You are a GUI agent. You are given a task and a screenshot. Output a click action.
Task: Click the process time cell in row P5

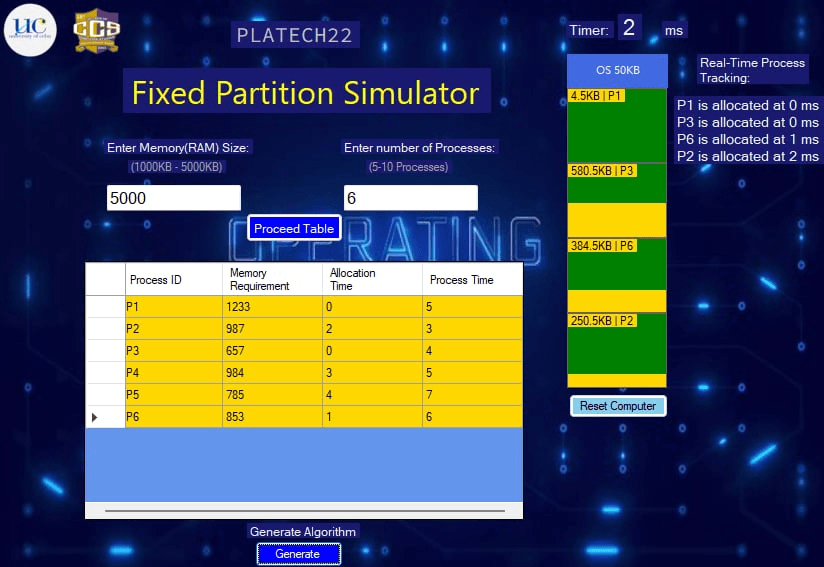(472, 395)
